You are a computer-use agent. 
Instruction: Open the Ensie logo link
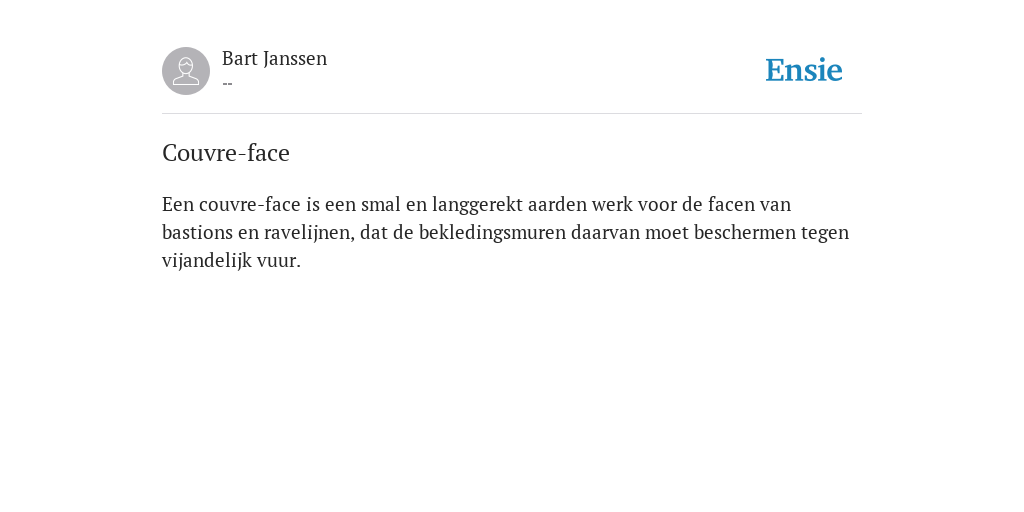pyautogui.click(x=804, y=70)
